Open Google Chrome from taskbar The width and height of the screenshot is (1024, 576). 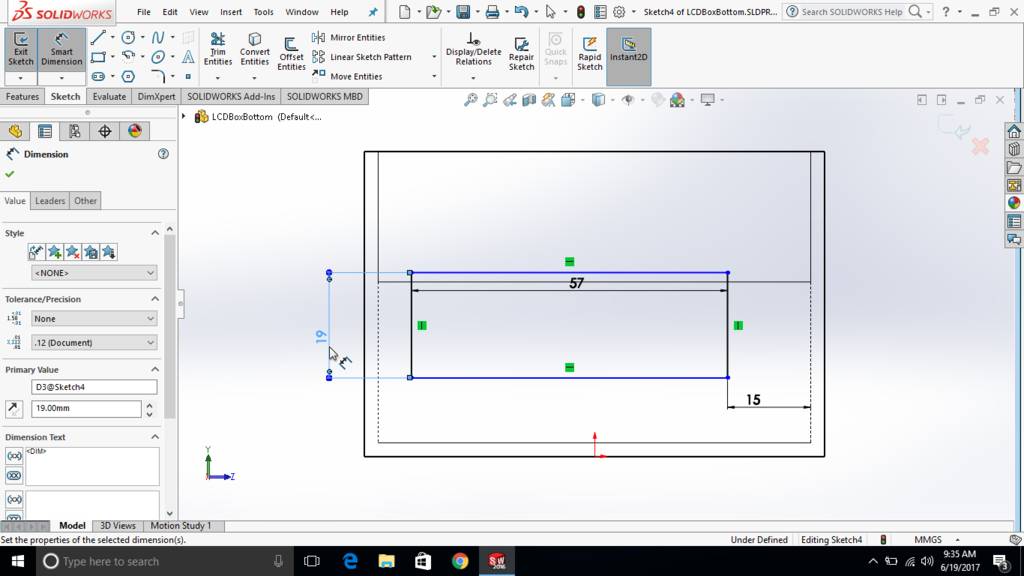coord(460,561)
